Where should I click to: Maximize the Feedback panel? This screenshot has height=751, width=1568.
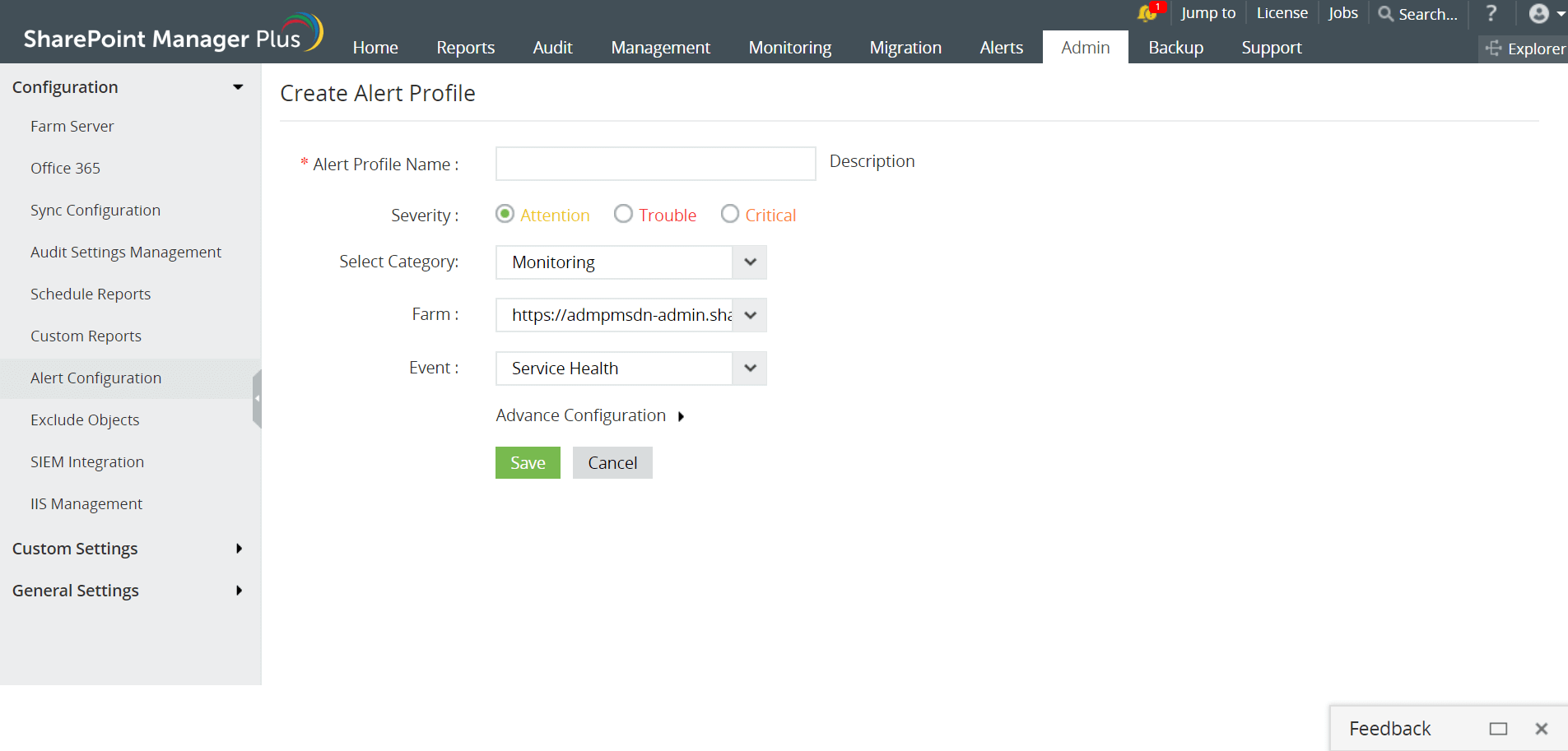pos(1498,729)
